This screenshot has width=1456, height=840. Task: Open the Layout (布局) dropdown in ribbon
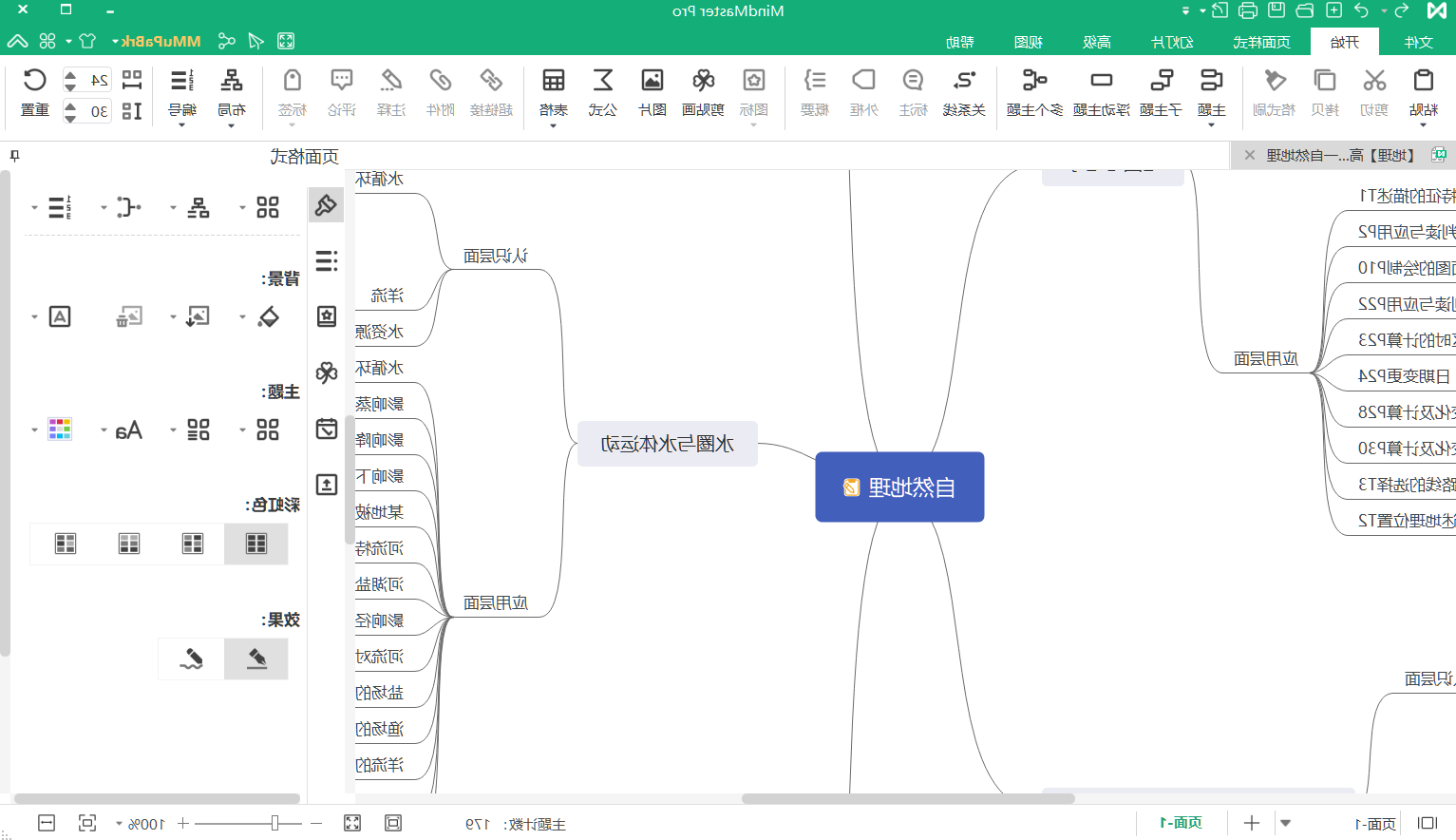pos(231,124)
